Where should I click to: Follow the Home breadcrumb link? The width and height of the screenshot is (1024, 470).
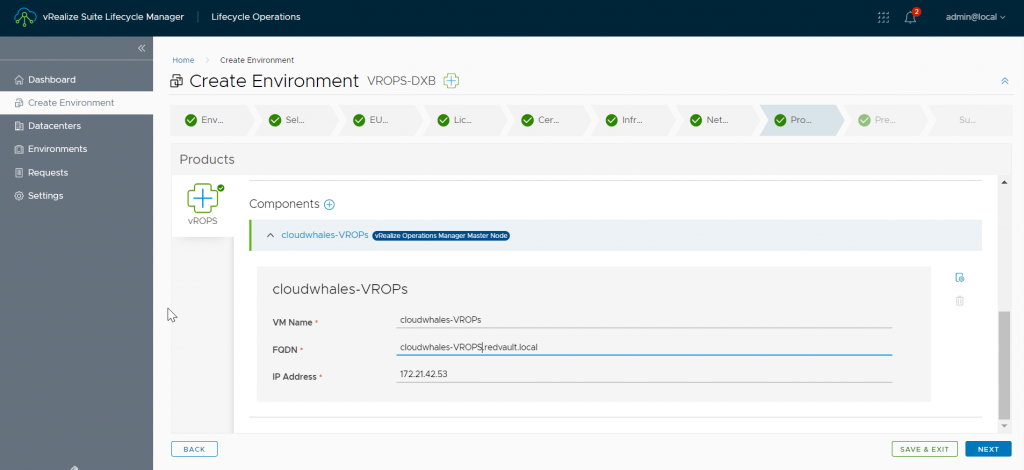click(x=183, y=60)
